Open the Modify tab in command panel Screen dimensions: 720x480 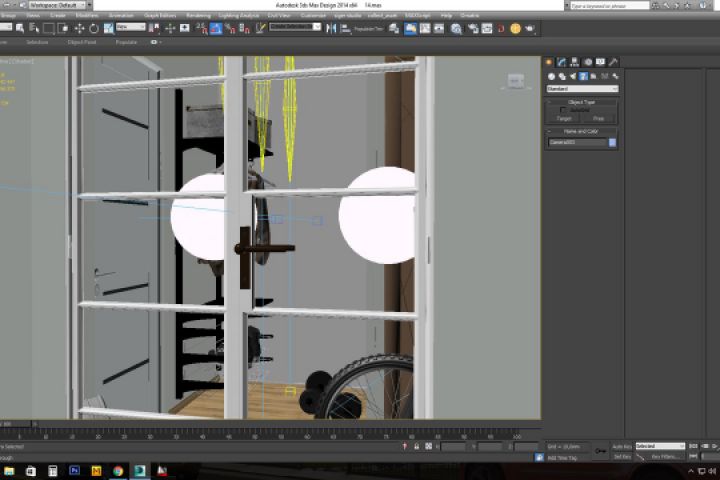click(x=562, y=62)
